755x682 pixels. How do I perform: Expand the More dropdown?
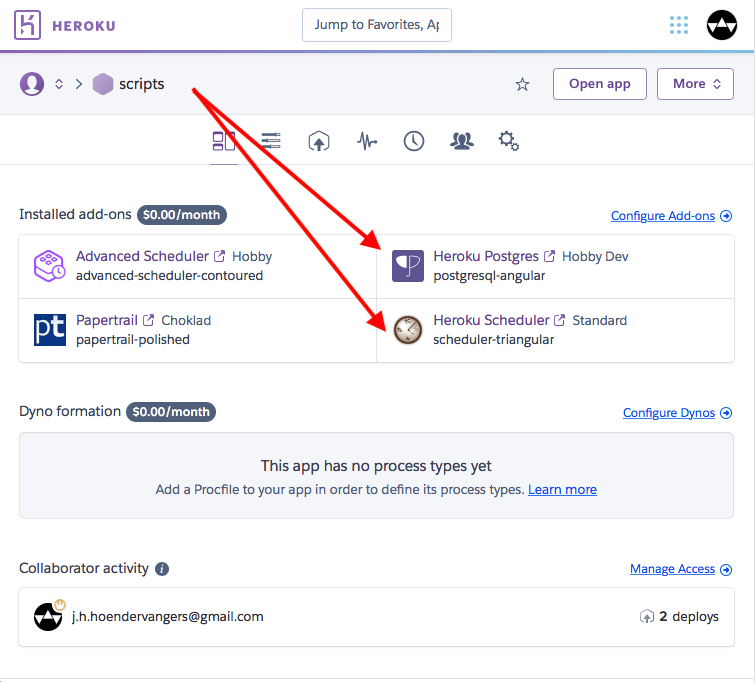coord(695,84)
